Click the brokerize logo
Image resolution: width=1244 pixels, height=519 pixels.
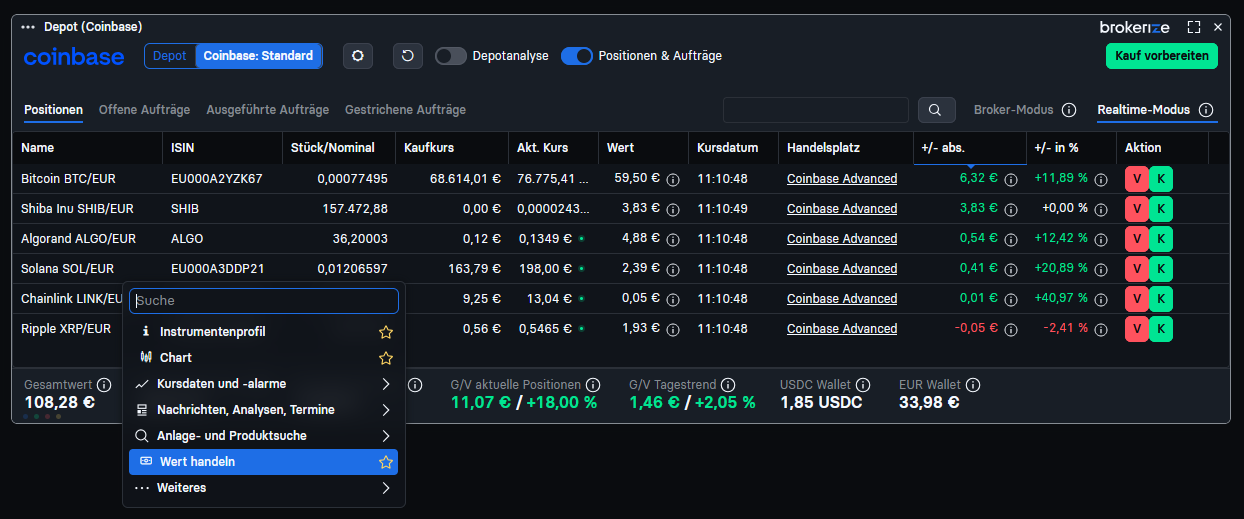pos(1134,27)
